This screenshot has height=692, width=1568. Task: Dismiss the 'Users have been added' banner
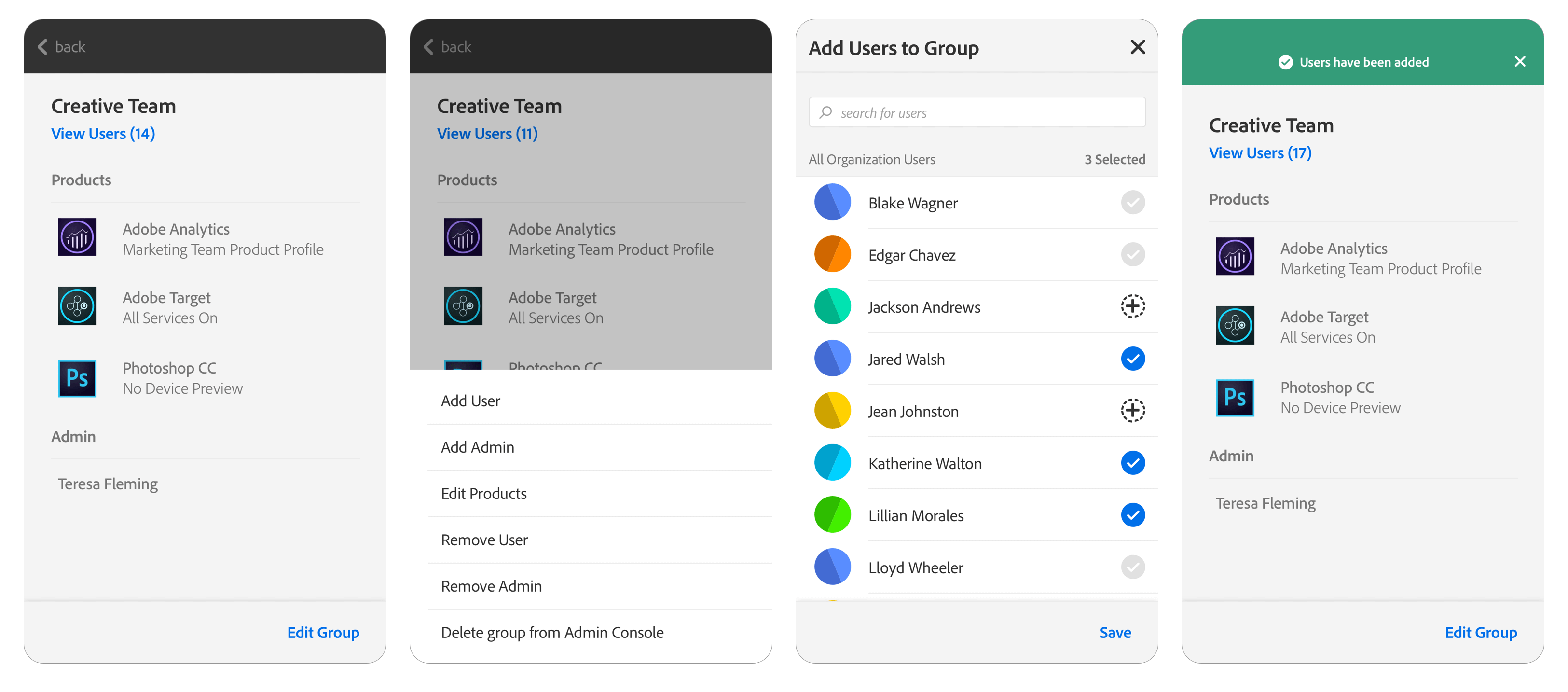pos(1519,61)
